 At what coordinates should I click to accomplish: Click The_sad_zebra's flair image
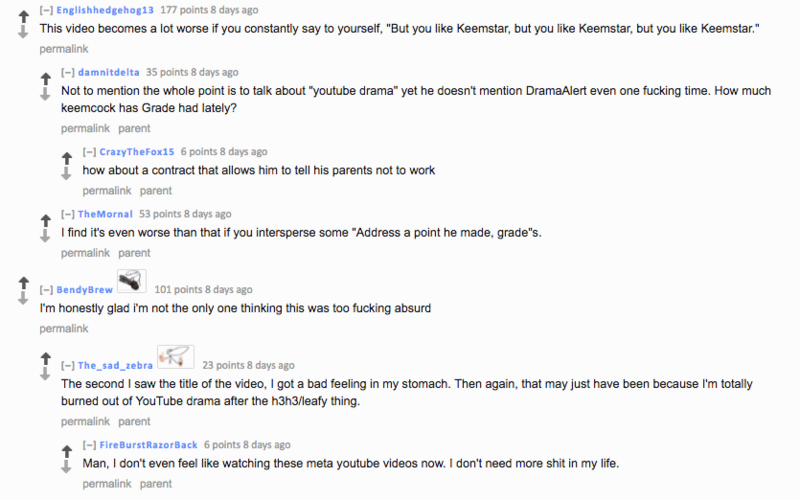(x=174, y=357)
